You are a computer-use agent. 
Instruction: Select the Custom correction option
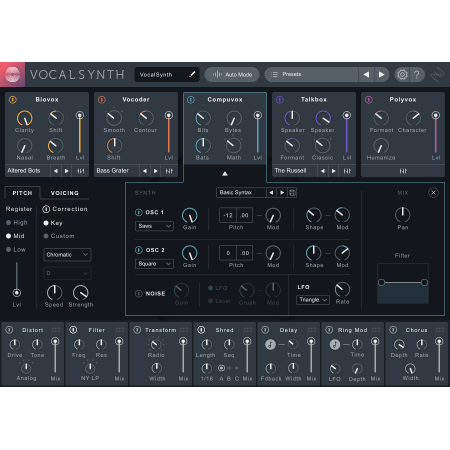click(59, 236)
